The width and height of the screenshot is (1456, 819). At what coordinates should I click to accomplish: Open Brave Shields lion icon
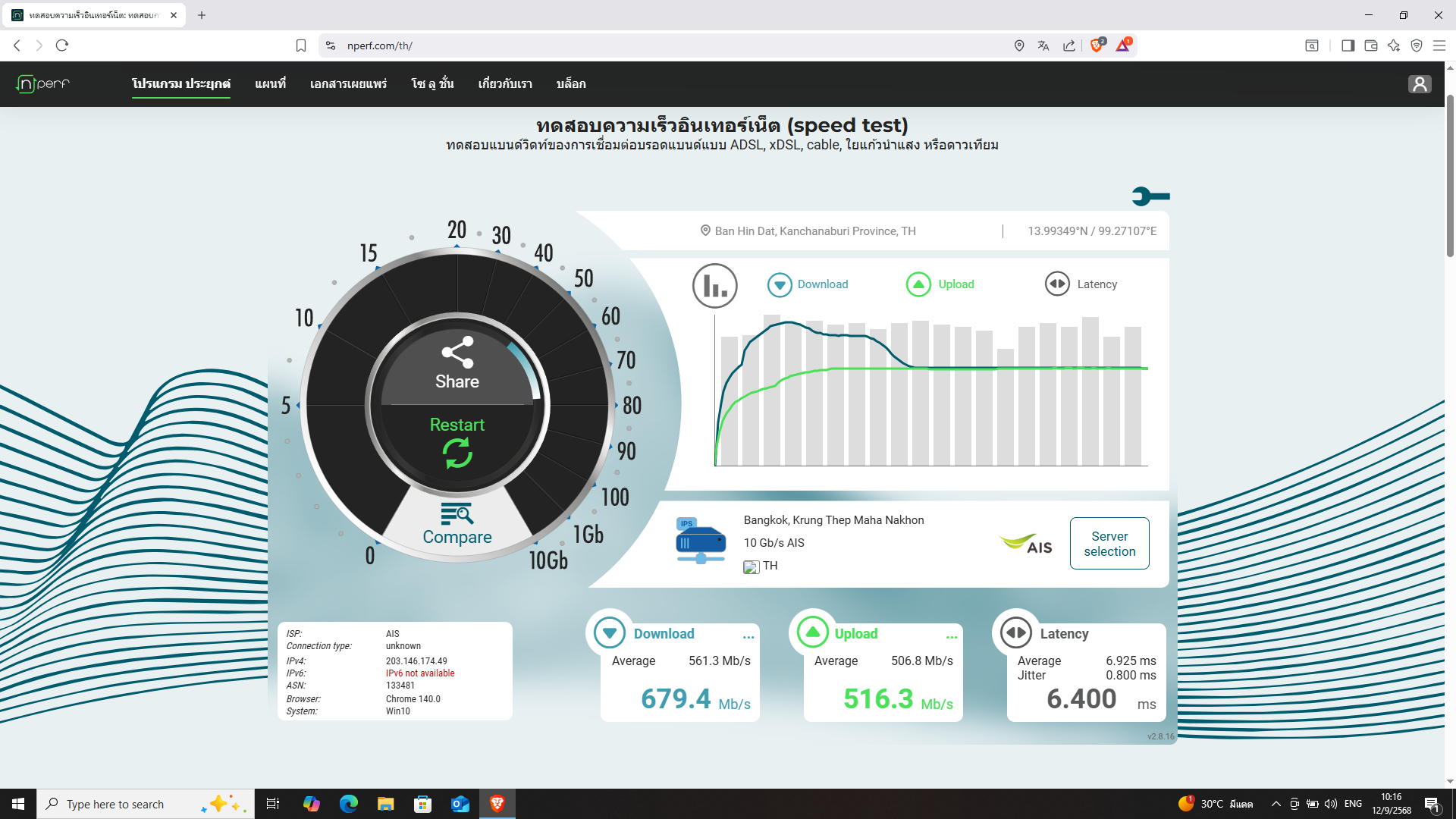pyautogui.click(x=1097, y=45)
